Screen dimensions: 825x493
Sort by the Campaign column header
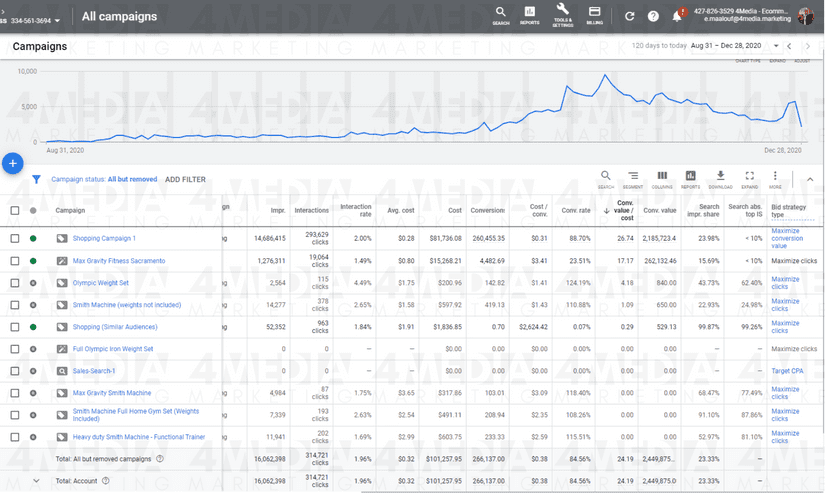[x=70, y=210]
